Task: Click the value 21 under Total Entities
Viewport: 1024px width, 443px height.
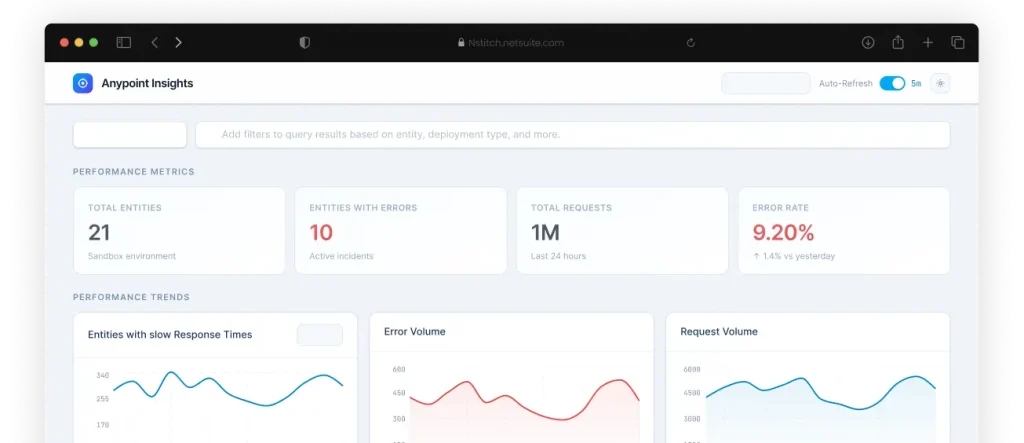Action: (x=99, y=233)
